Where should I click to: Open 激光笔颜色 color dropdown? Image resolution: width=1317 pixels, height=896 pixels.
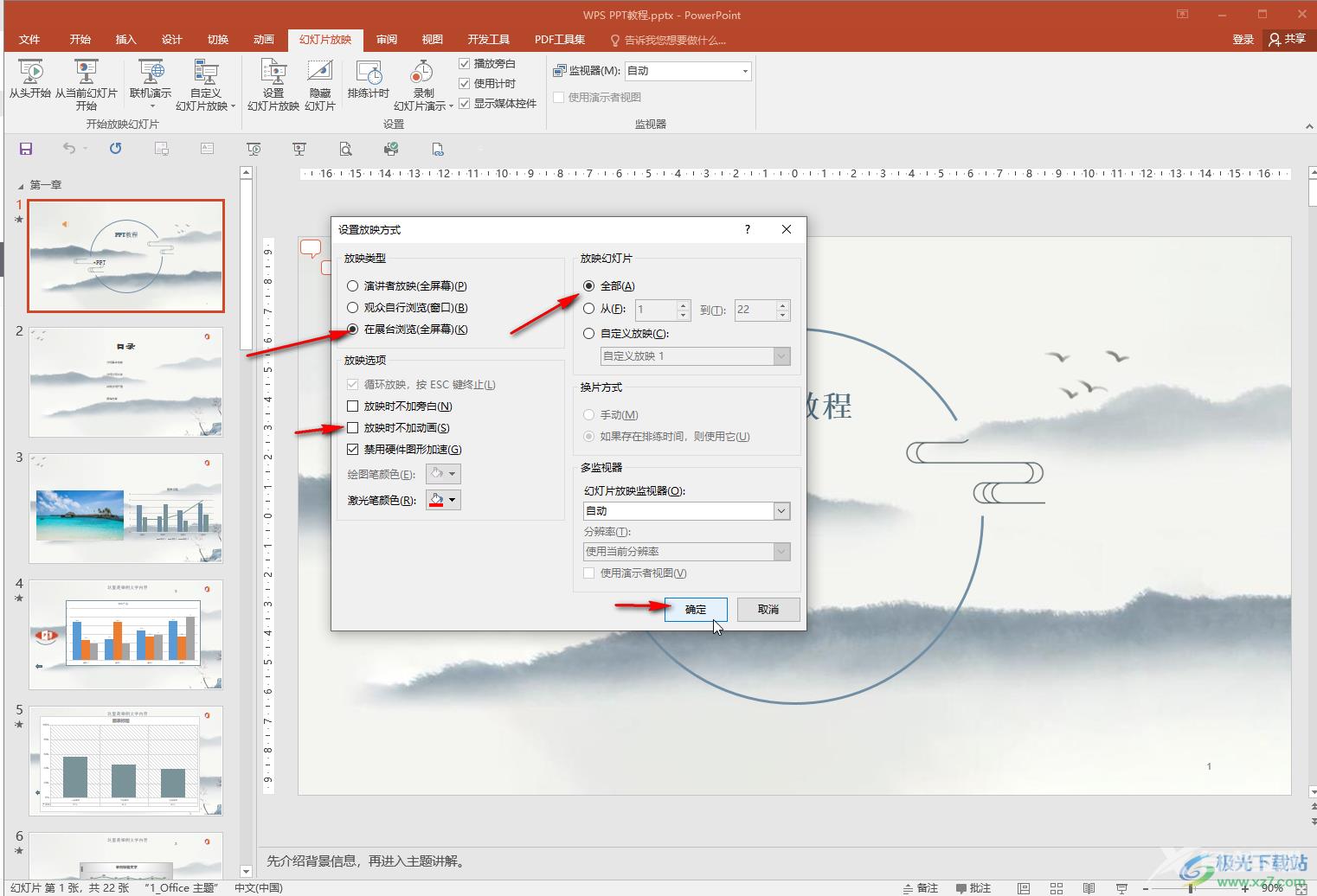[443, 500]
